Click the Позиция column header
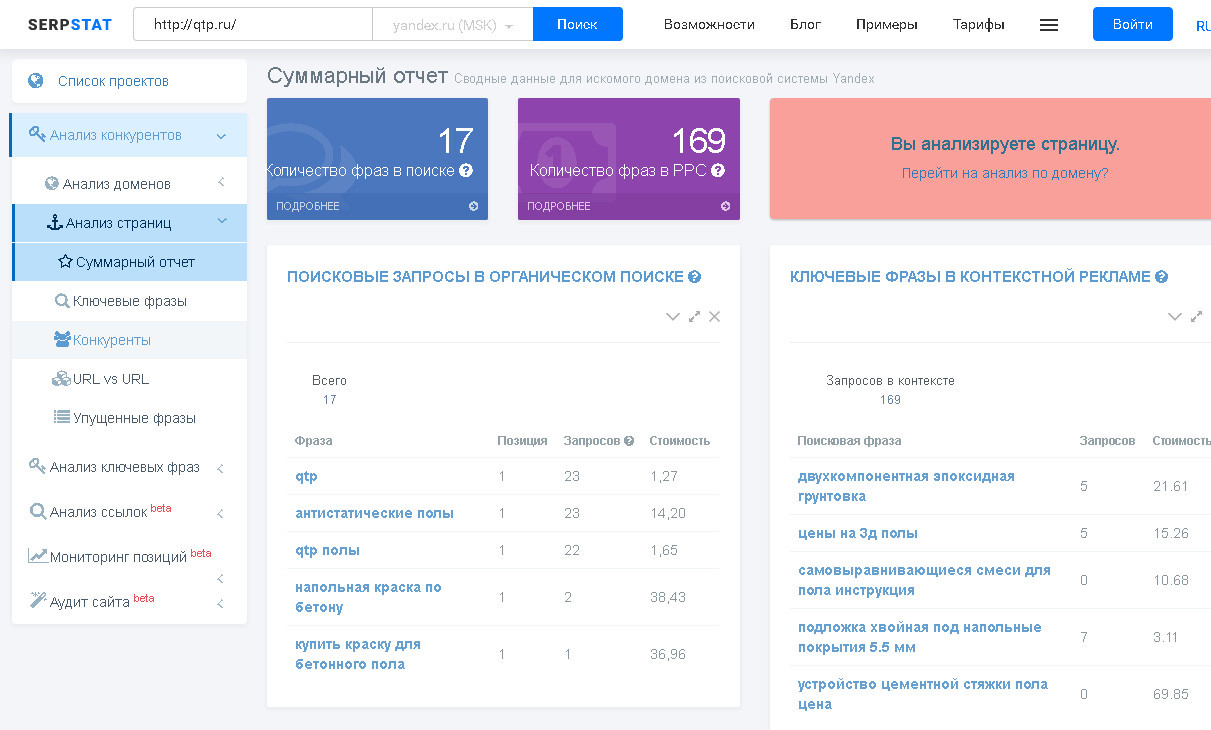Screen dimensions: 1211x730 [x=522, y=441]
